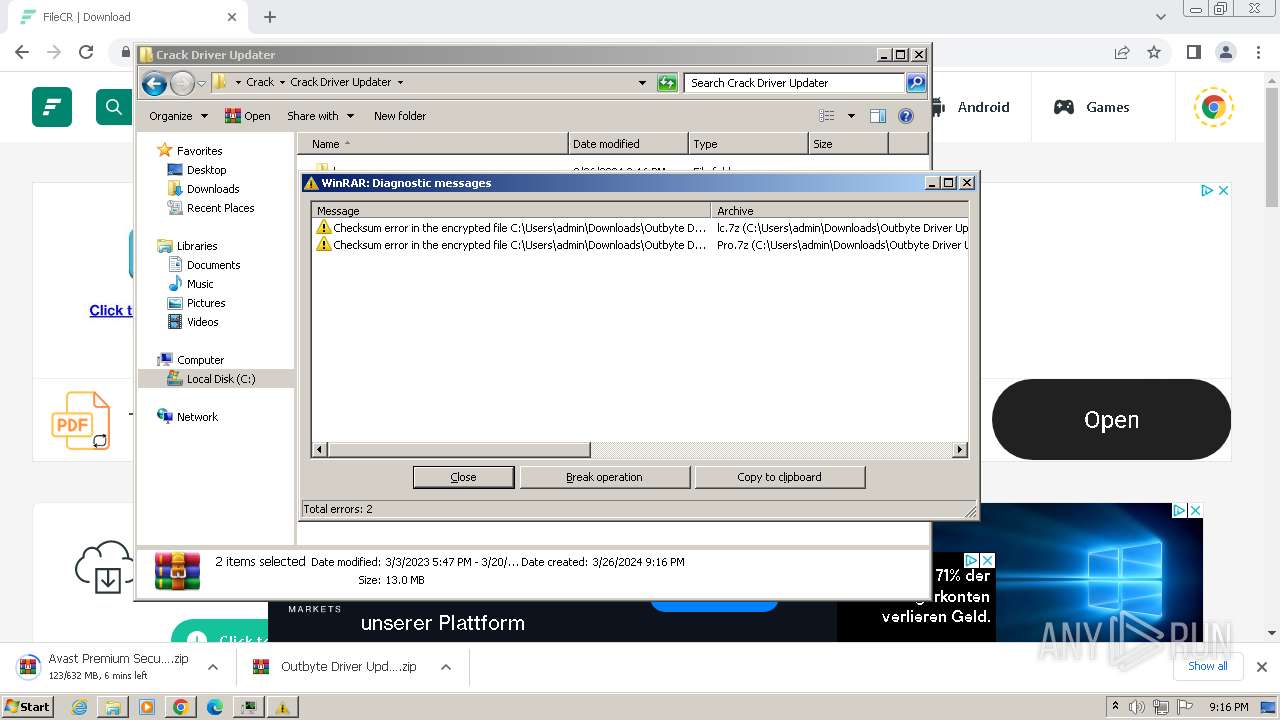Click the FileCR green logo icon
The image size is (1280, 720).
[x=52, y=107]
